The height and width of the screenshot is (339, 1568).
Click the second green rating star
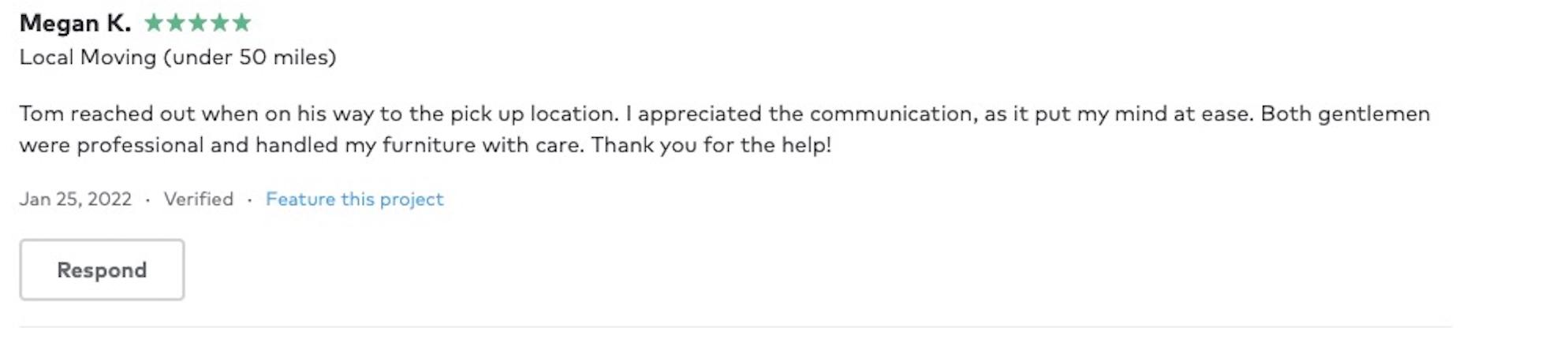coord(176,23)
